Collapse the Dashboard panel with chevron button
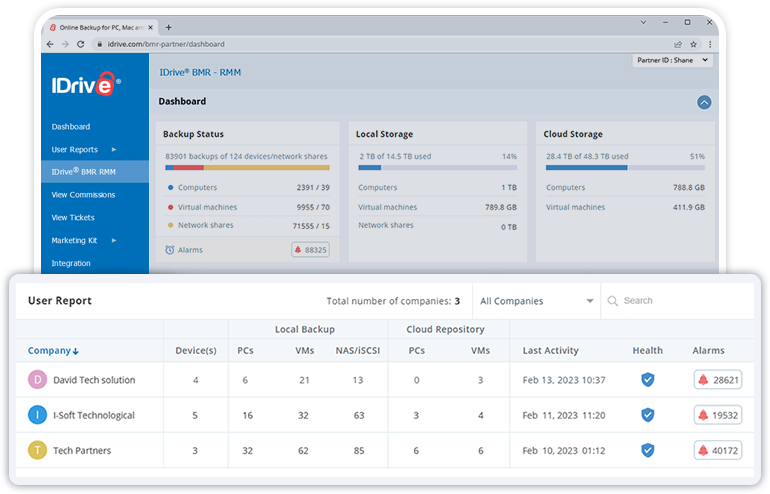The image size is (770, 494). (704, 102)
